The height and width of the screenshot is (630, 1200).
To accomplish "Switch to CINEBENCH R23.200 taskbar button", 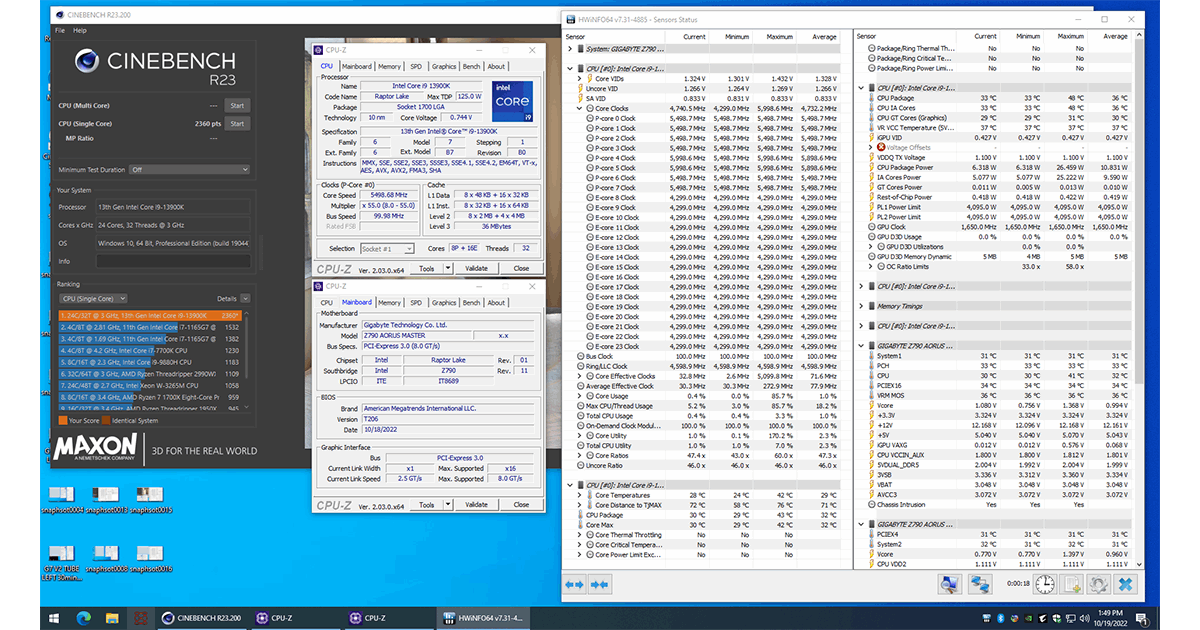I will coord(201,618).
